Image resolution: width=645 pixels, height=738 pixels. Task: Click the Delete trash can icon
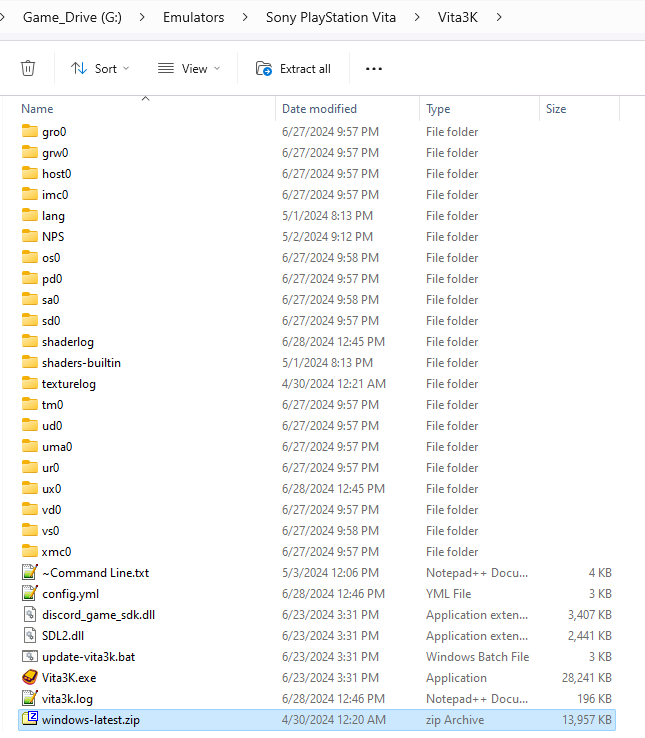point(28,69)
